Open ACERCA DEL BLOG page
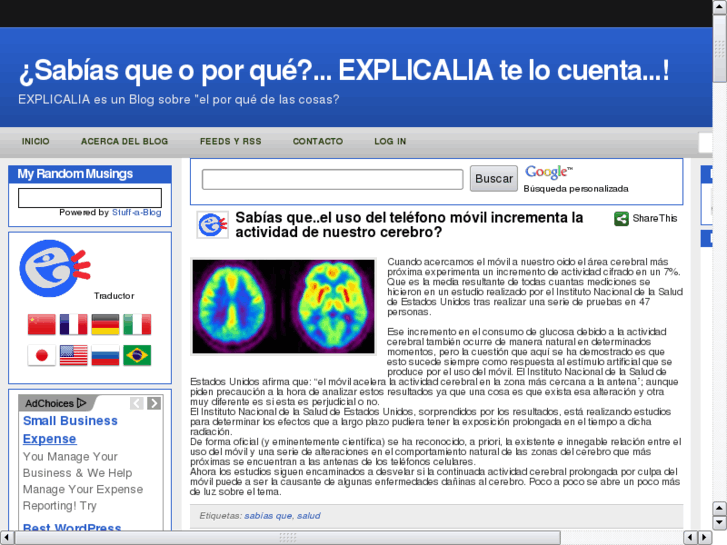 (124, 141)
